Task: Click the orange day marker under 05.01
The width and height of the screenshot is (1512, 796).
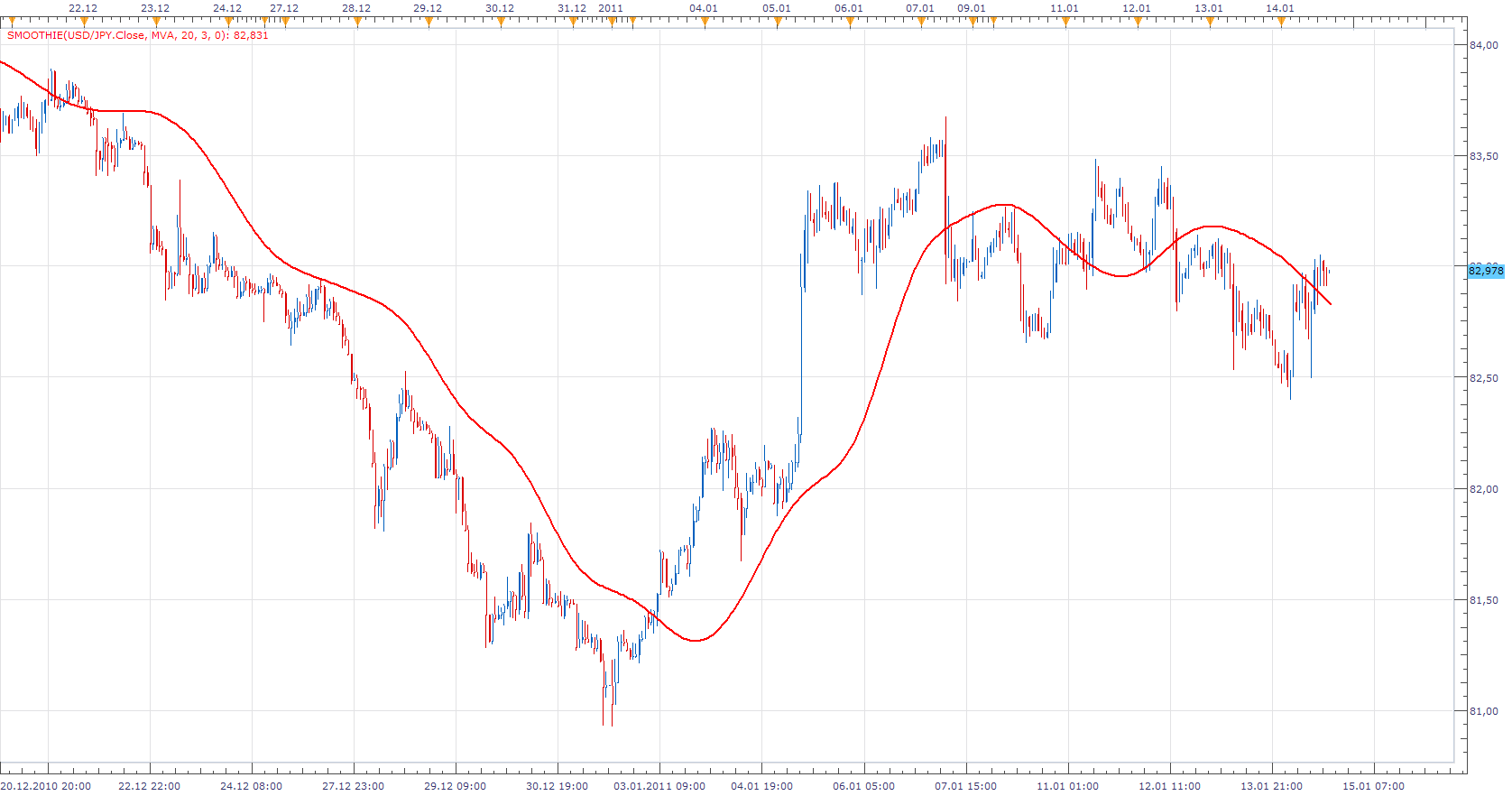Action: (777, 23)
